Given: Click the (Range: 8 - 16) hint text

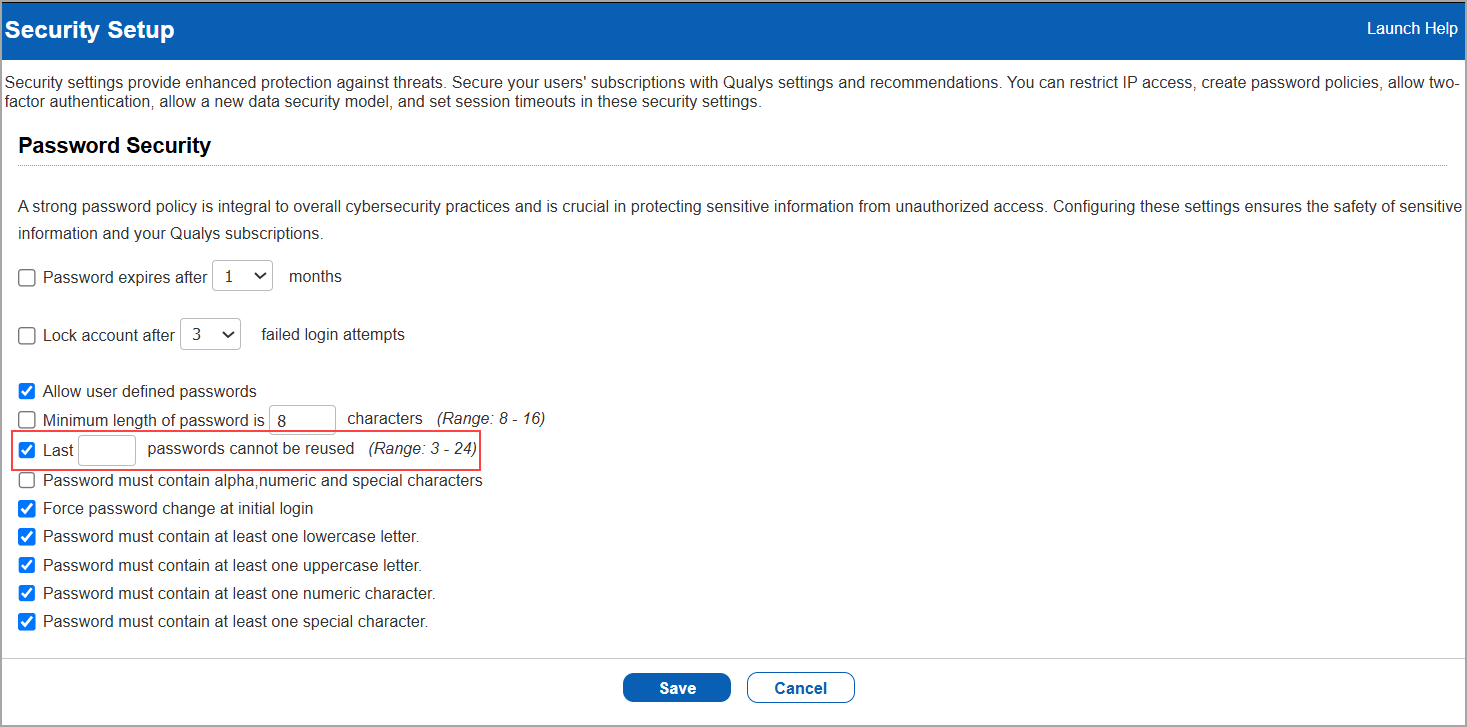Looking at the screenshot, I should 491,418.
